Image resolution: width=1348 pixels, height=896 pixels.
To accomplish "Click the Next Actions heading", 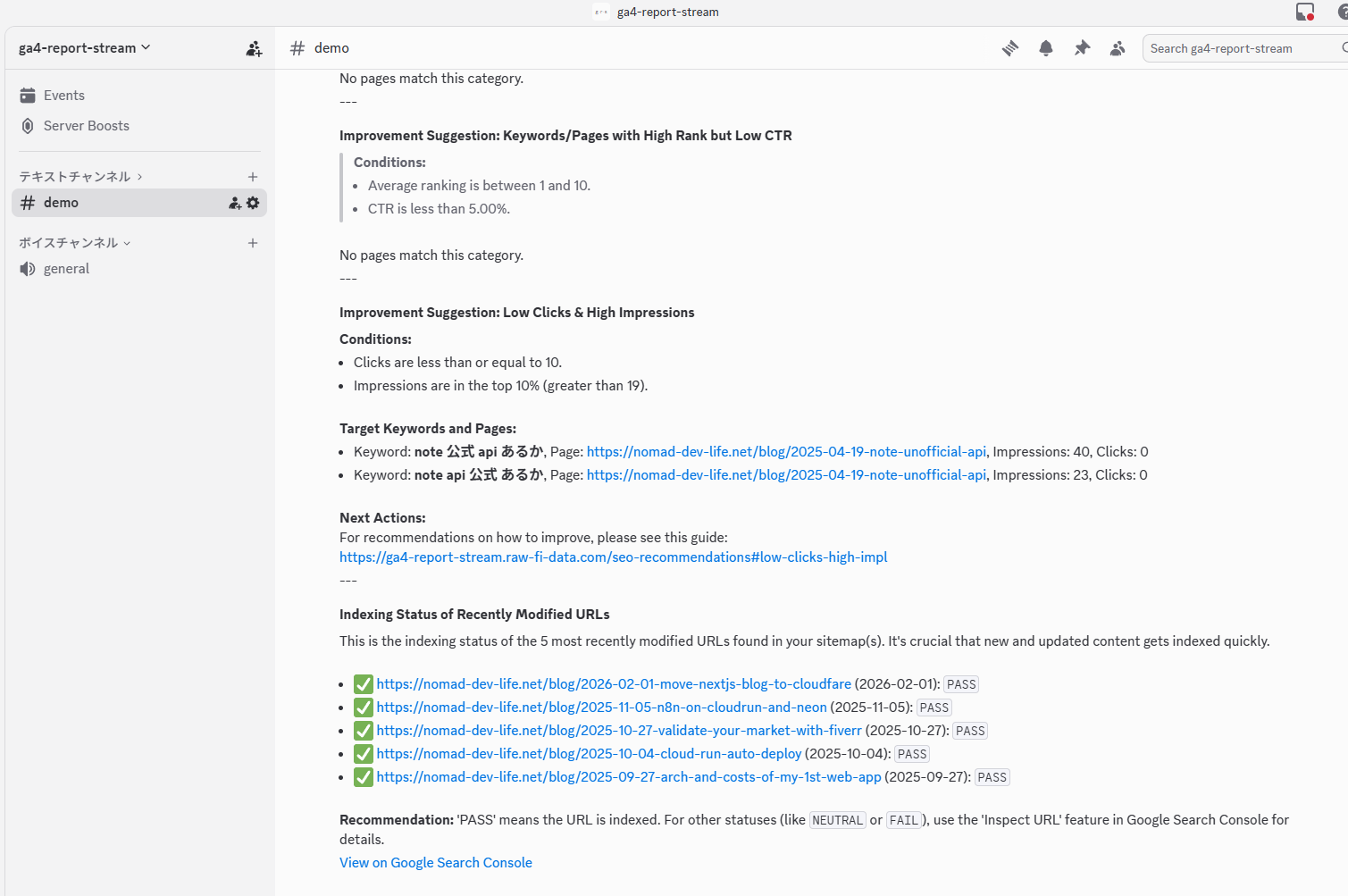I will coord(382,518).
